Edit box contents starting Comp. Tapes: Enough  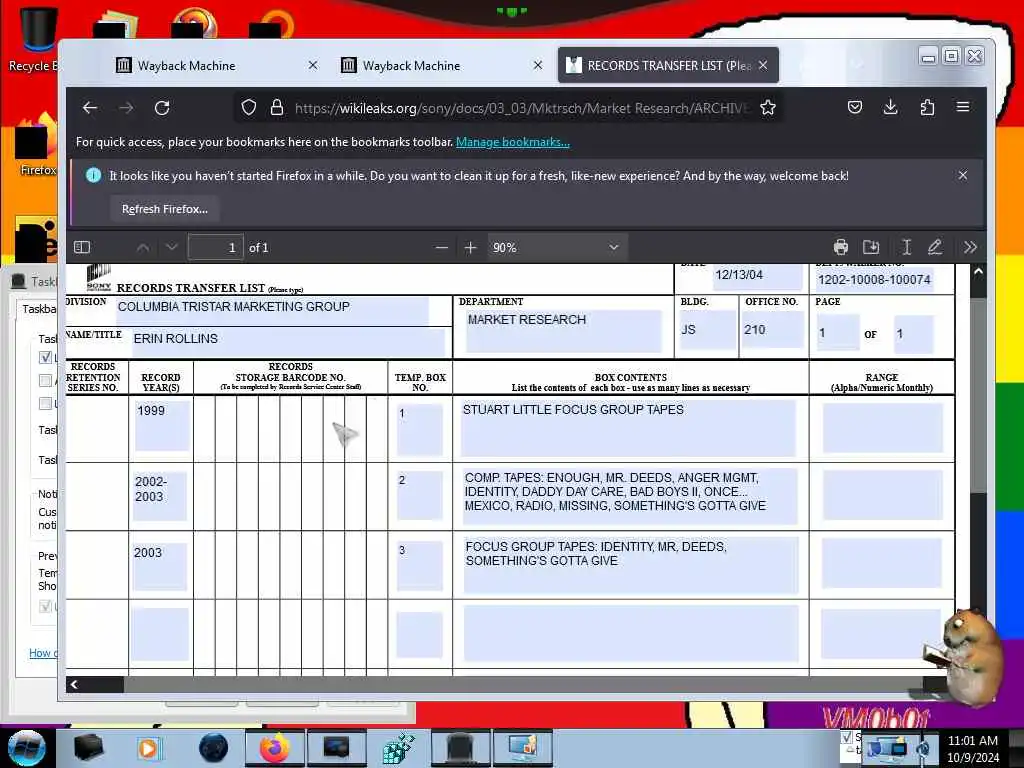coord(630,496)
